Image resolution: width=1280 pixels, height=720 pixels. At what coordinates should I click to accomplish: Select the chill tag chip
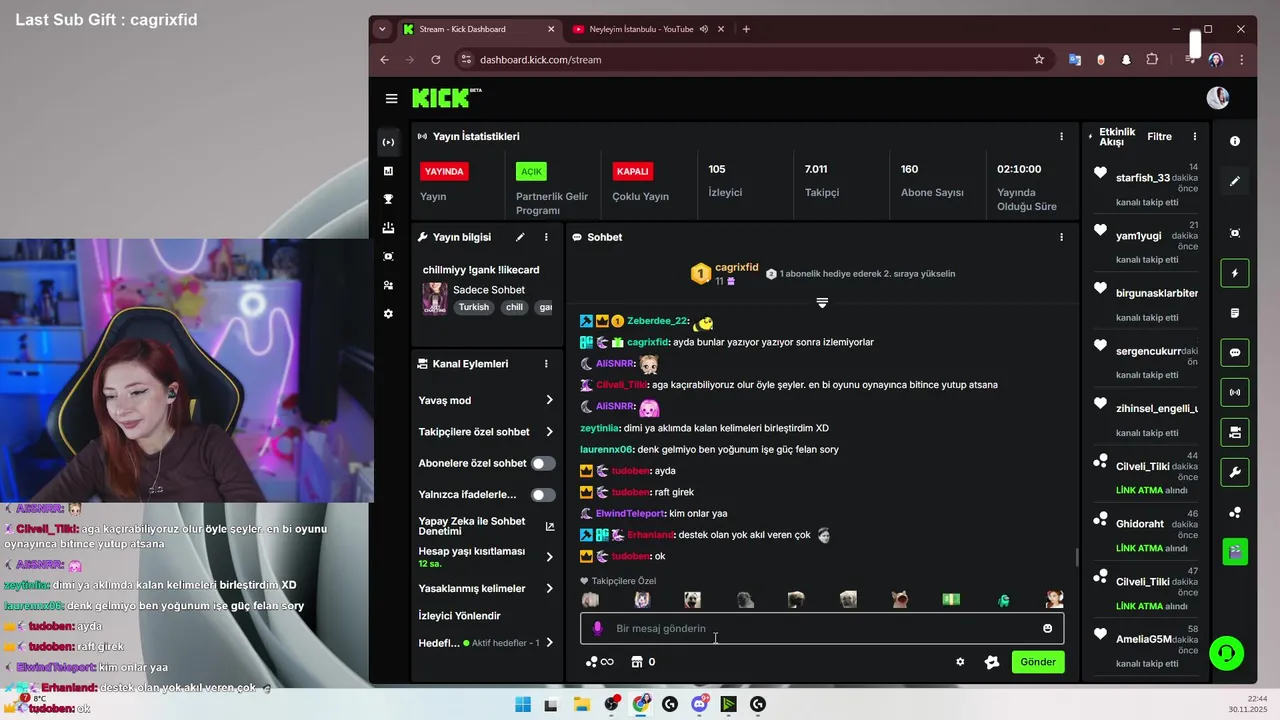pos(514,307)
